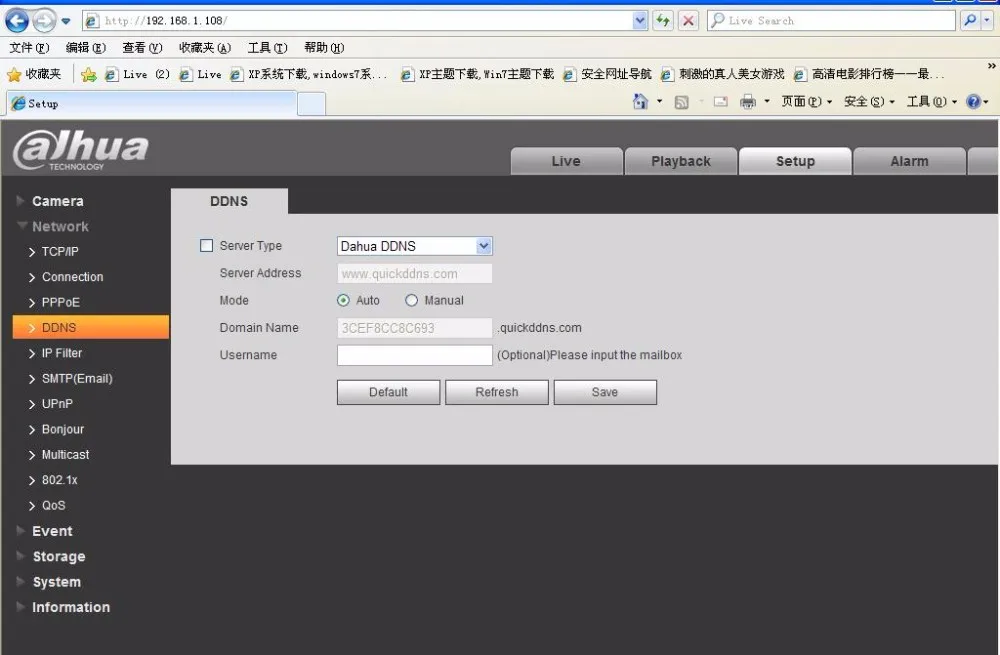Open the recent pages dropdown arrow
The image size is (1000, 655).
tap(66, 22)
